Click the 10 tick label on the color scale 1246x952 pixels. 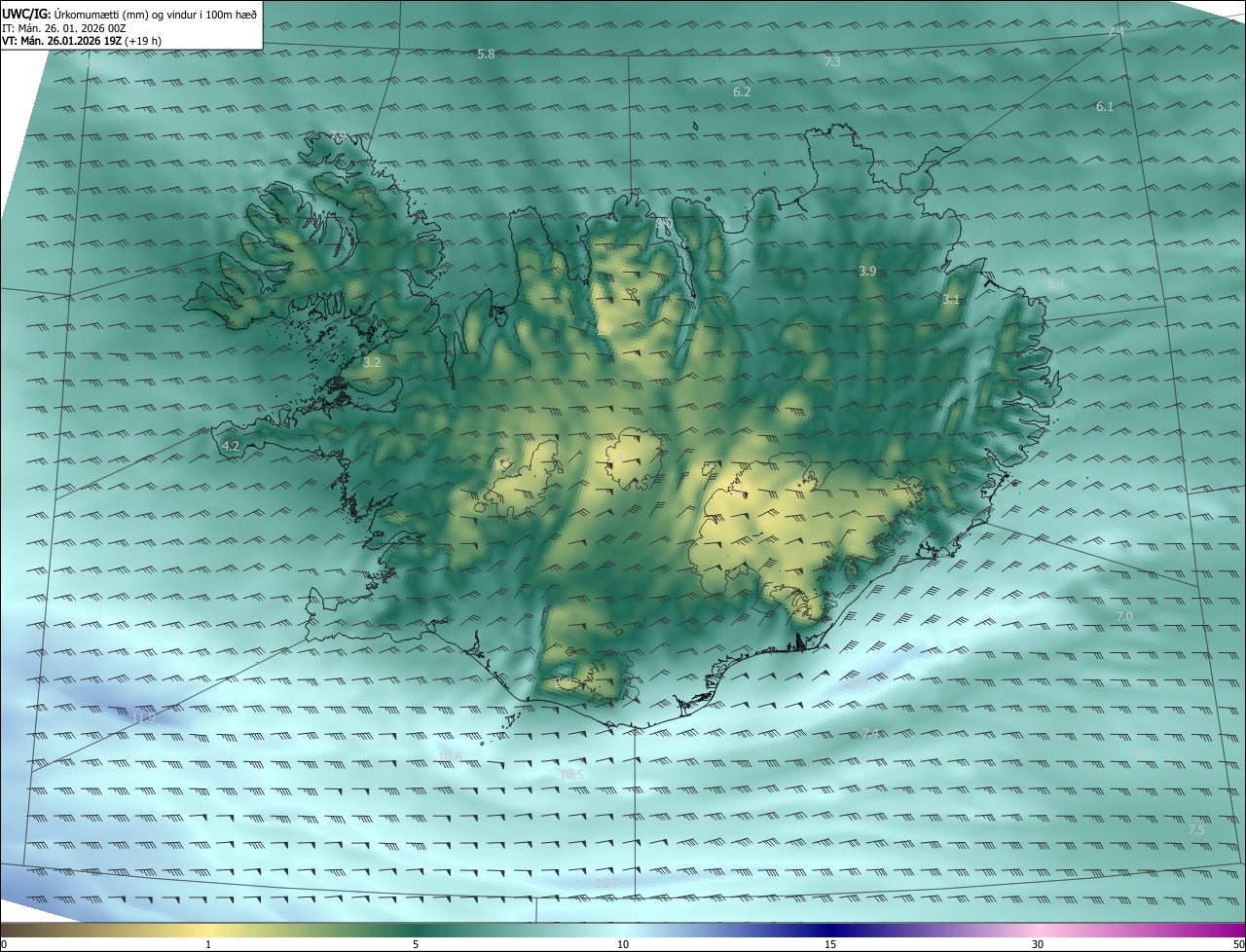tap(623, 944)
